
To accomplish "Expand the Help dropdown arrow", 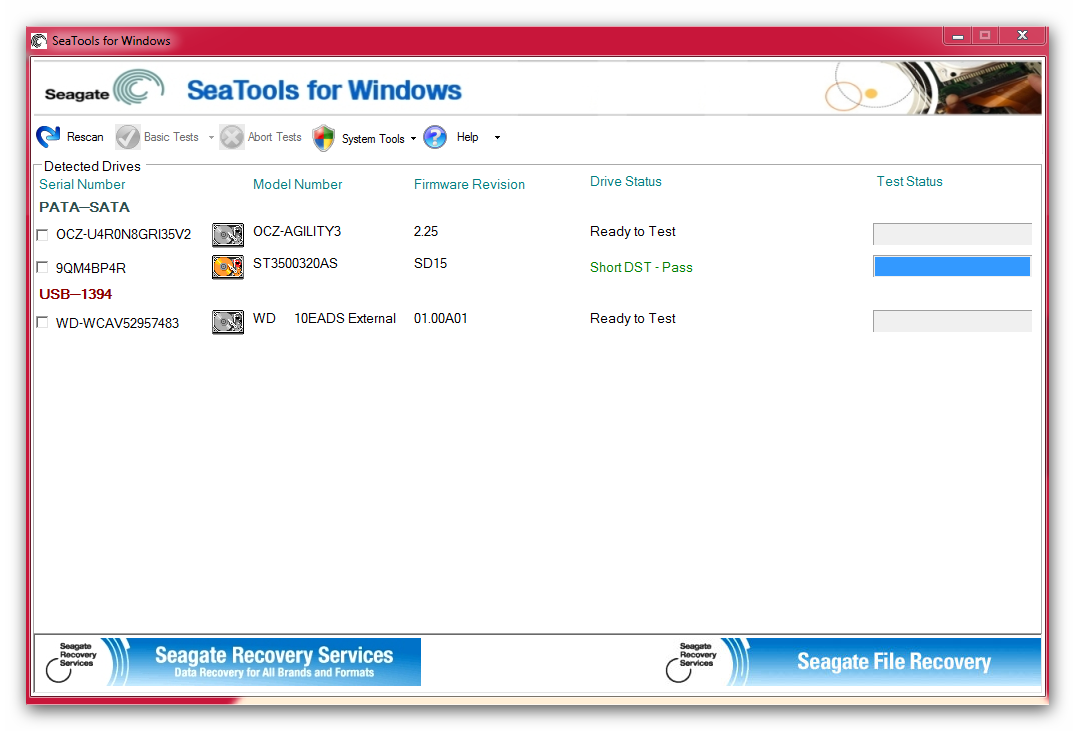I will tap(498, 138).
